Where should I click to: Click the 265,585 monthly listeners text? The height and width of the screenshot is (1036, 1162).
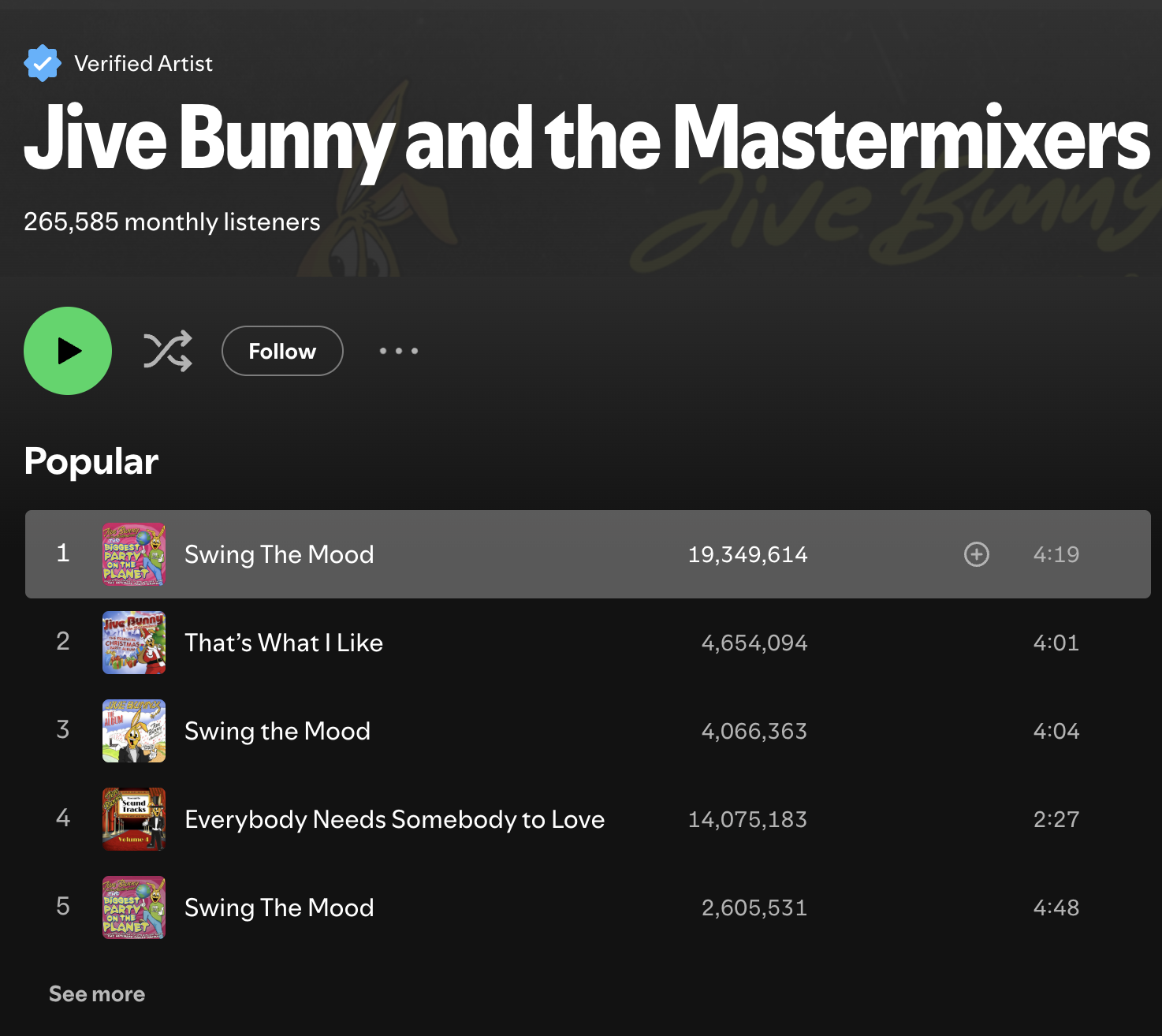pos(172,222)
